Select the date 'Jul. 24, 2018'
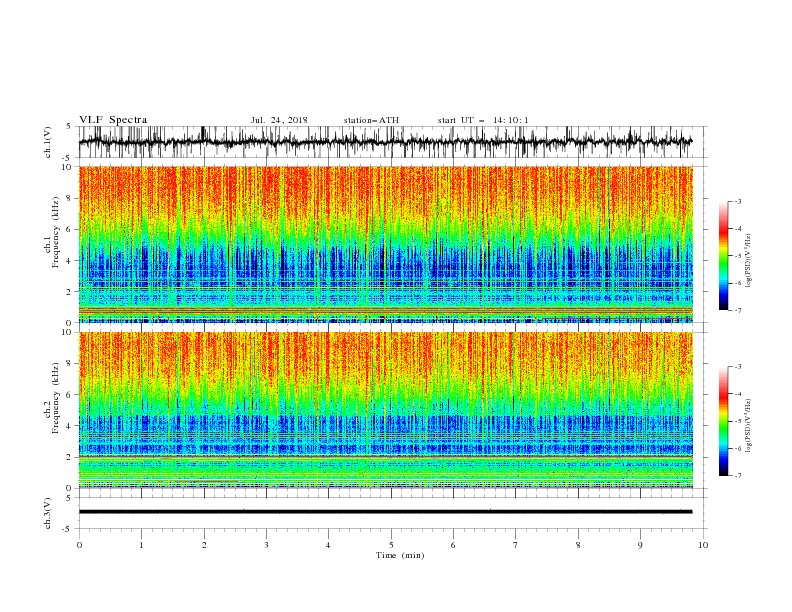792x612 pixels. [279, 120]
